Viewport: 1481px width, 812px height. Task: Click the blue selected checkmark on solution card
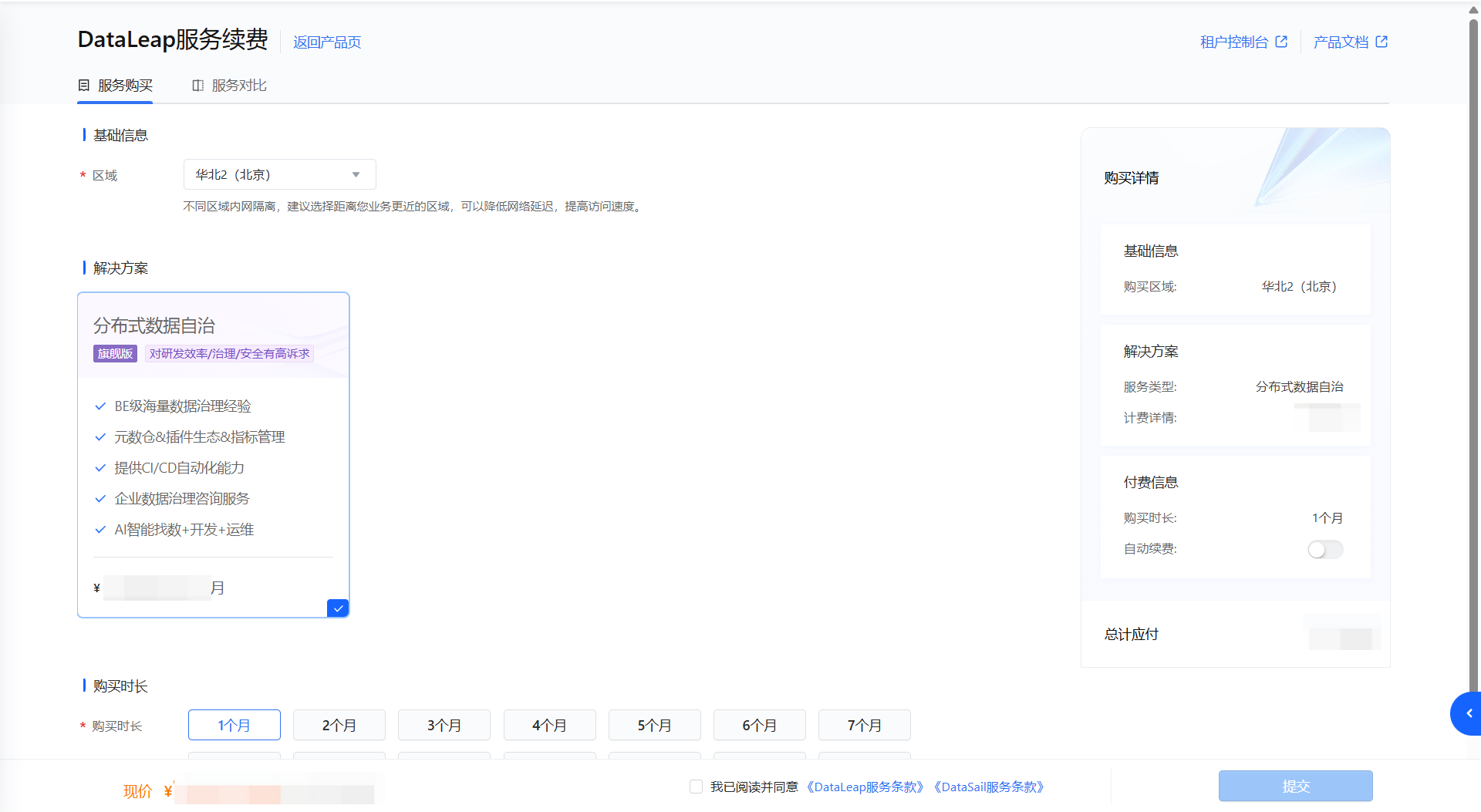(x=338, y=608)
